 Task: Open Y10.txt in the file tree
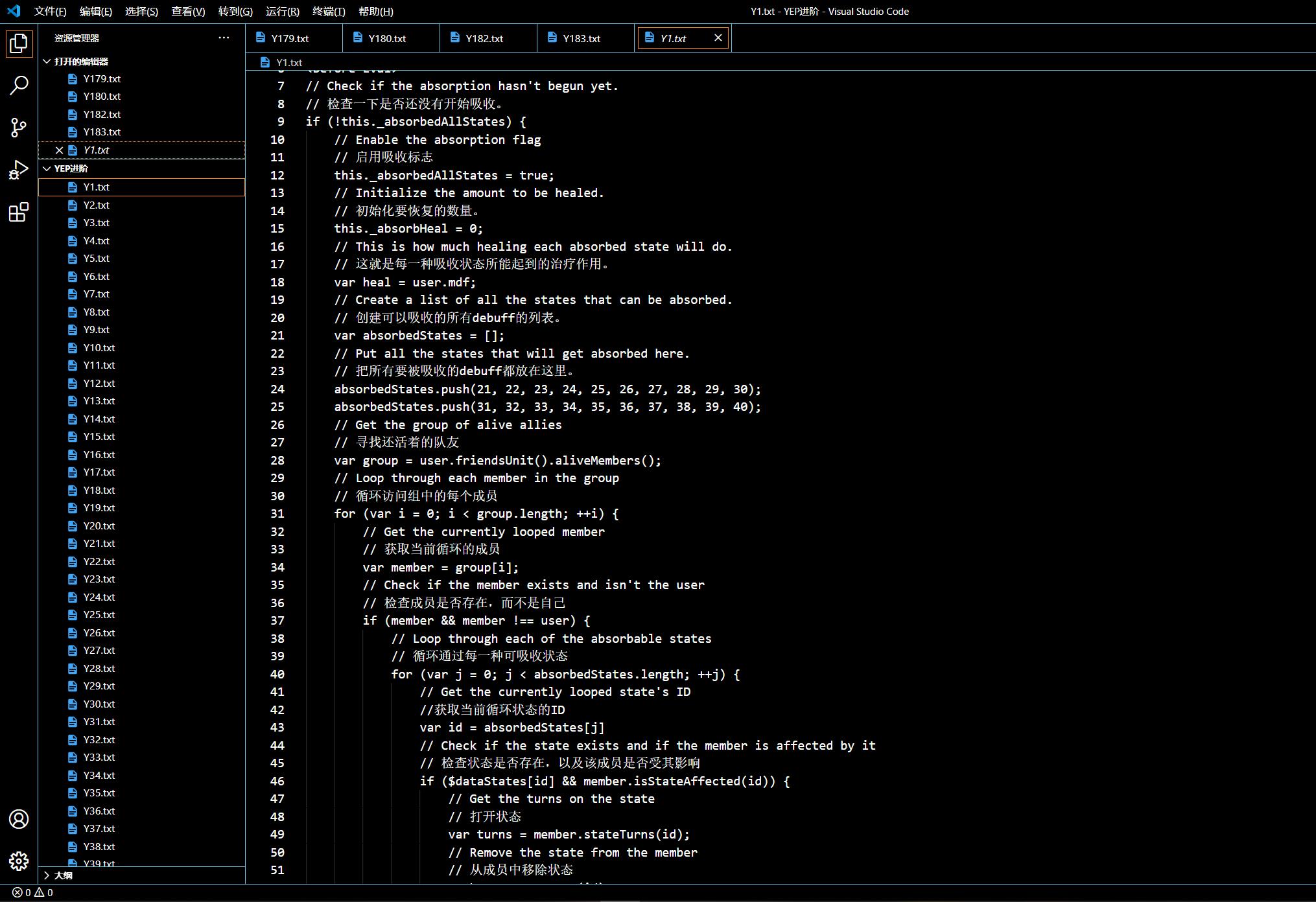[141, 347]
